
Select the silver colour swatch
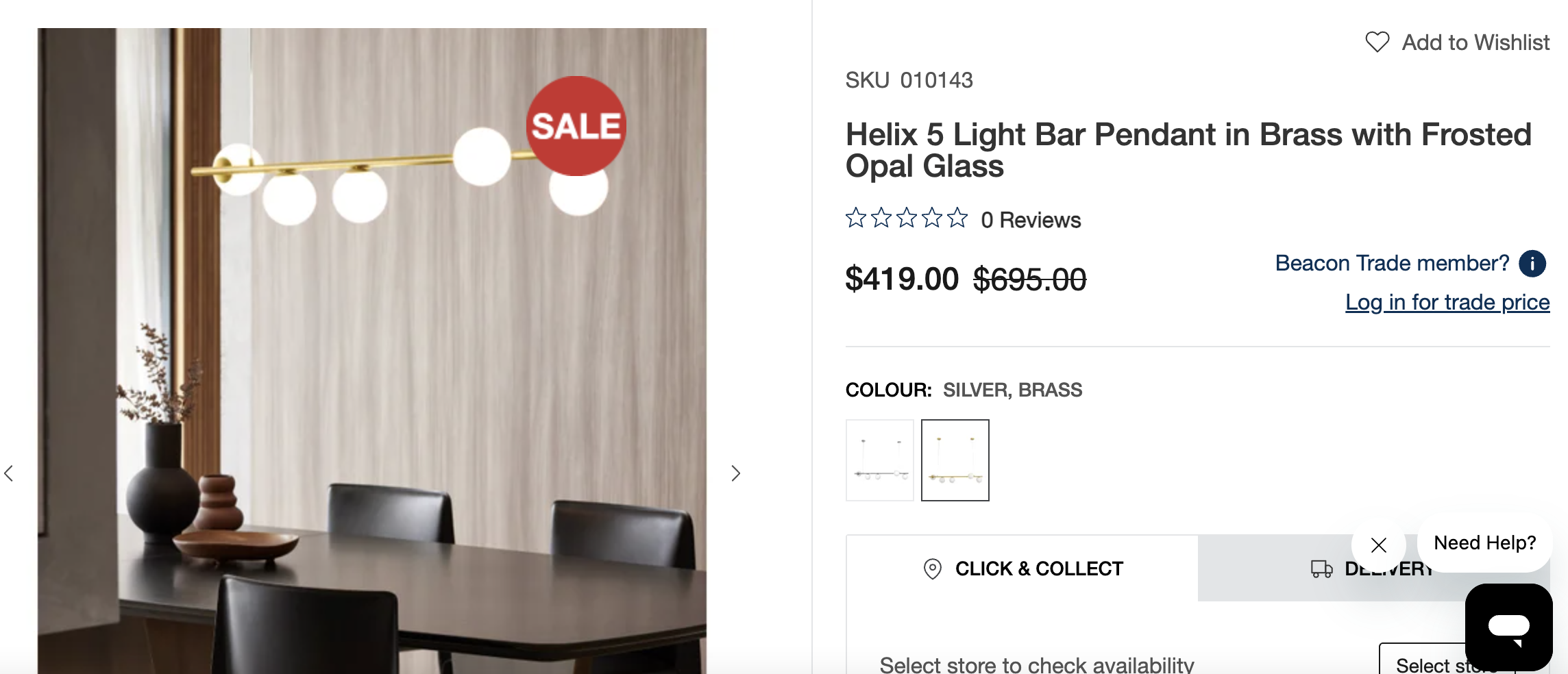point(880,460)
